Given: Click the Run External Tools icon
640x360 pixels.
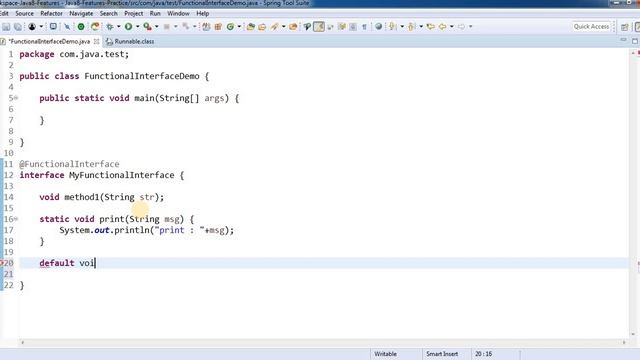Looking at the screenshot, I should coord(147,27).
